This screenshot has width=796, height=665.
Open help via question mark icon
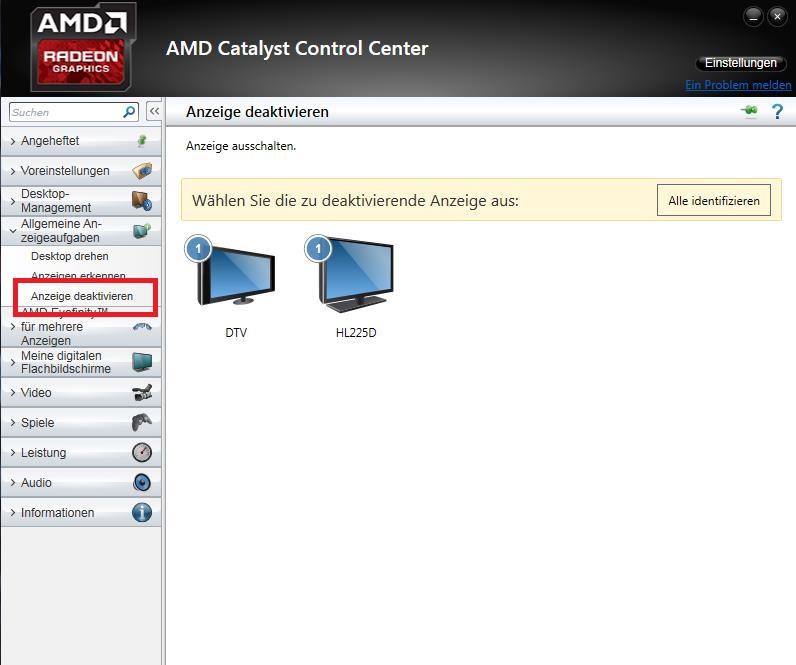[777, 111]
